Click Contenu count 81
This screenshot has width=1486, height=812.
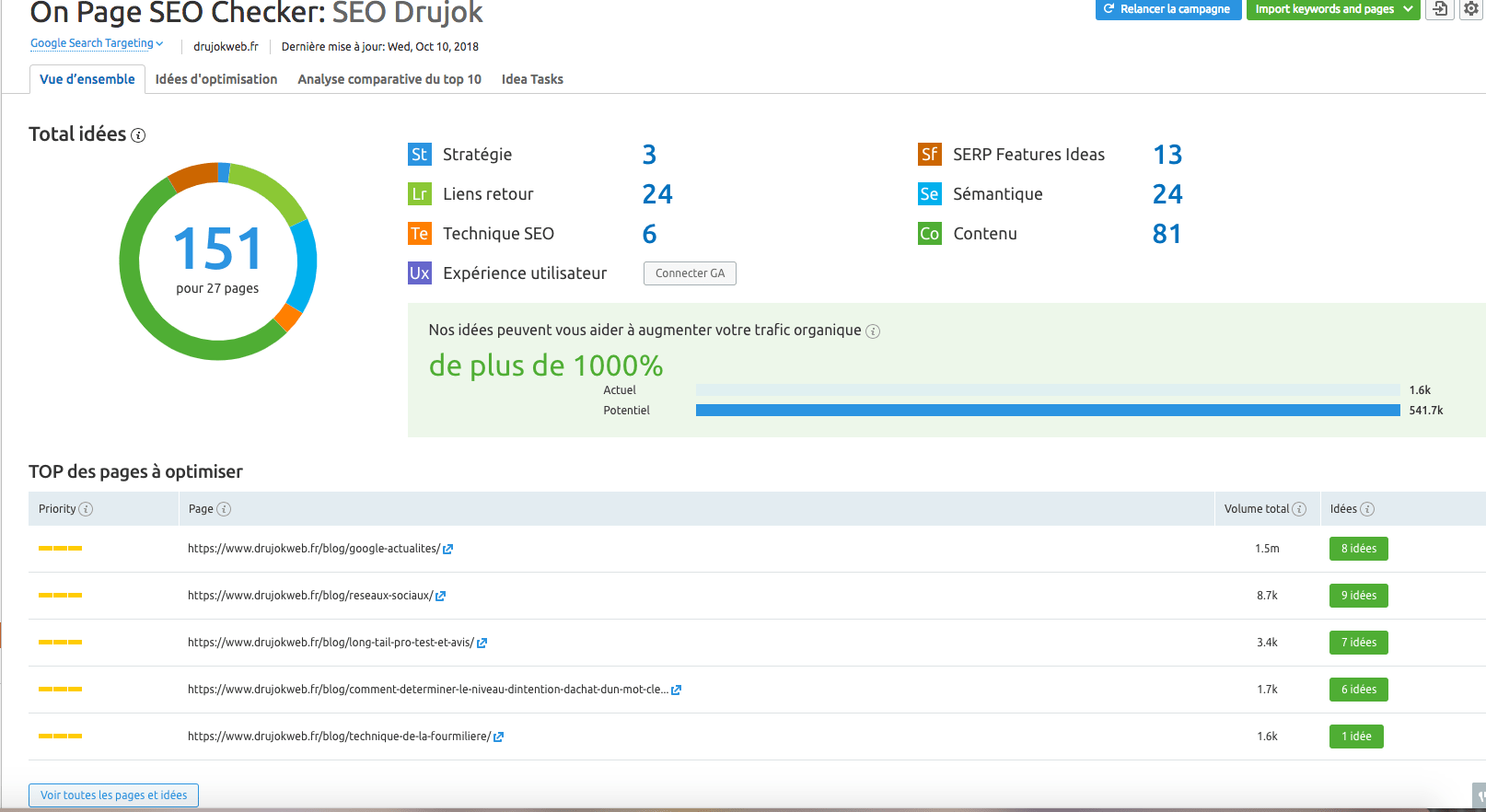[x=1167, y=234]
